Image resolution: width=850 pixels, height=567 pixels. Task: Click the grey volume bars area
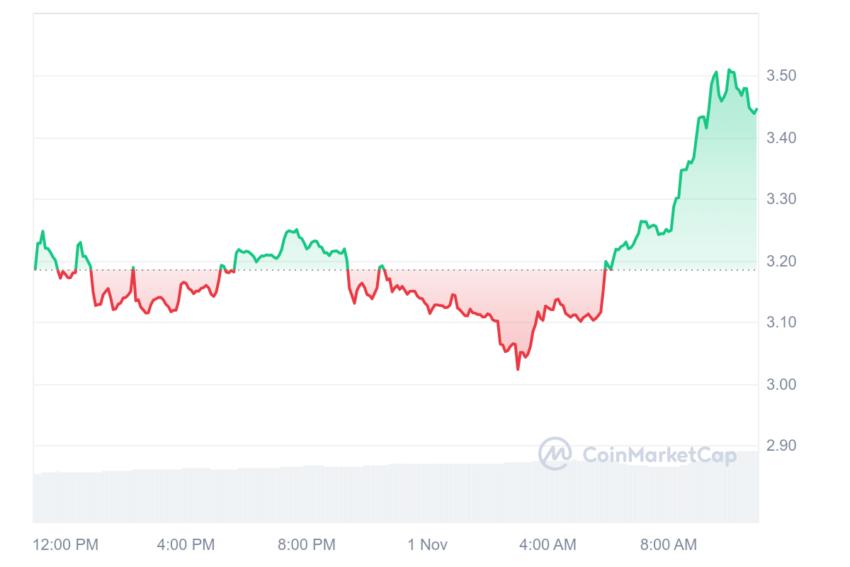point(396,491)
